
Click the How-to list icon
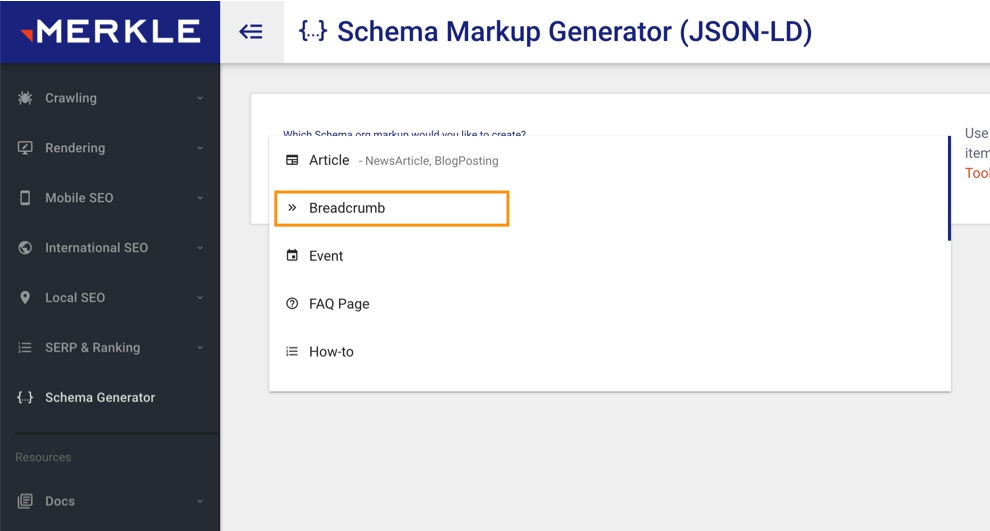292,351
